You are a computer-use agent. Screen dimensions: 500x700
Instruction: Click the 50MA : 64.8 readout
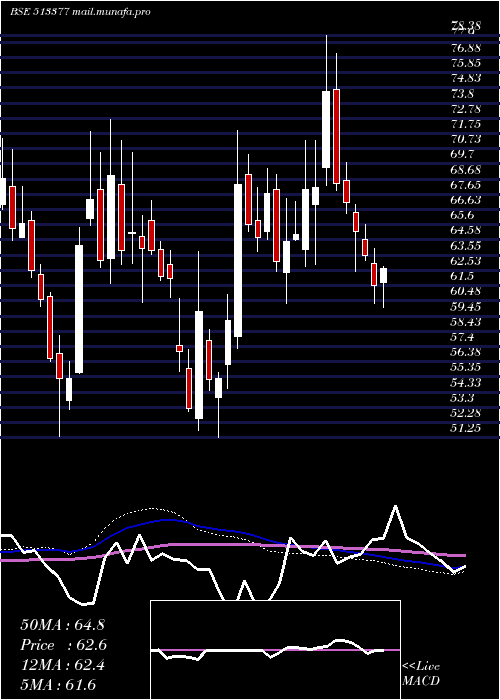[62, 625]
